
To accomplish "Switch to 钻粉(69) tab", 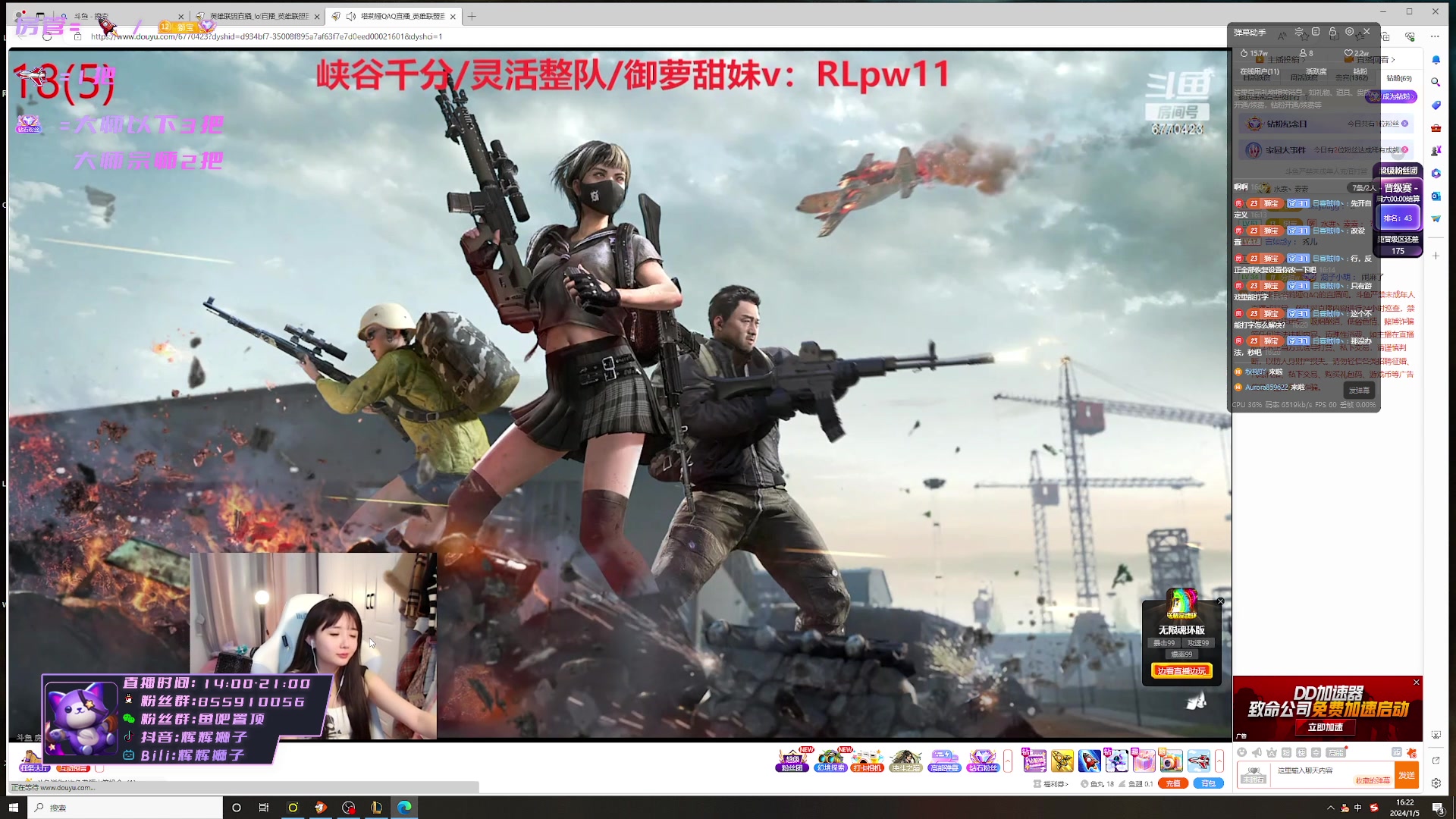I will 1399,78.
